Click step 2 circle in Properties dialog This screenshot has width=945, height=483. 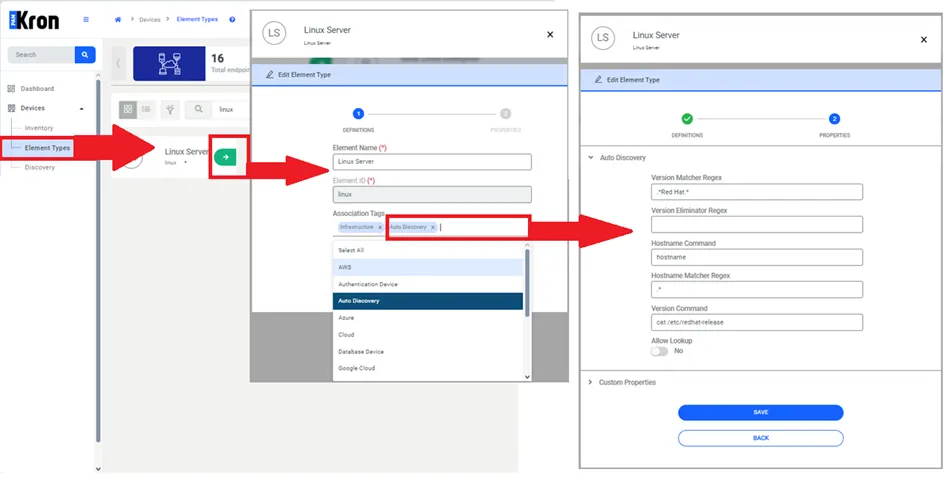(834, 119)
